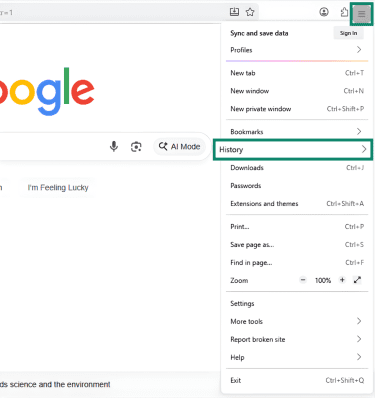Expand the More tools submenu
The width and height of the screenshot is (375, 398).
[x=297, y=322]
